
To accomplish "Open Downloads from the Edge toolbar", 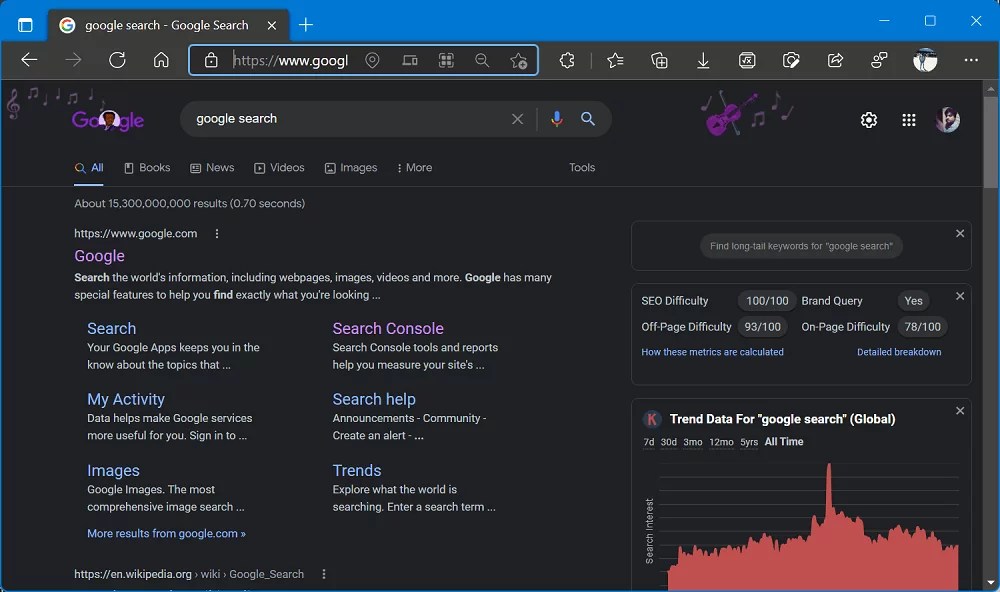I will [703, 60].
